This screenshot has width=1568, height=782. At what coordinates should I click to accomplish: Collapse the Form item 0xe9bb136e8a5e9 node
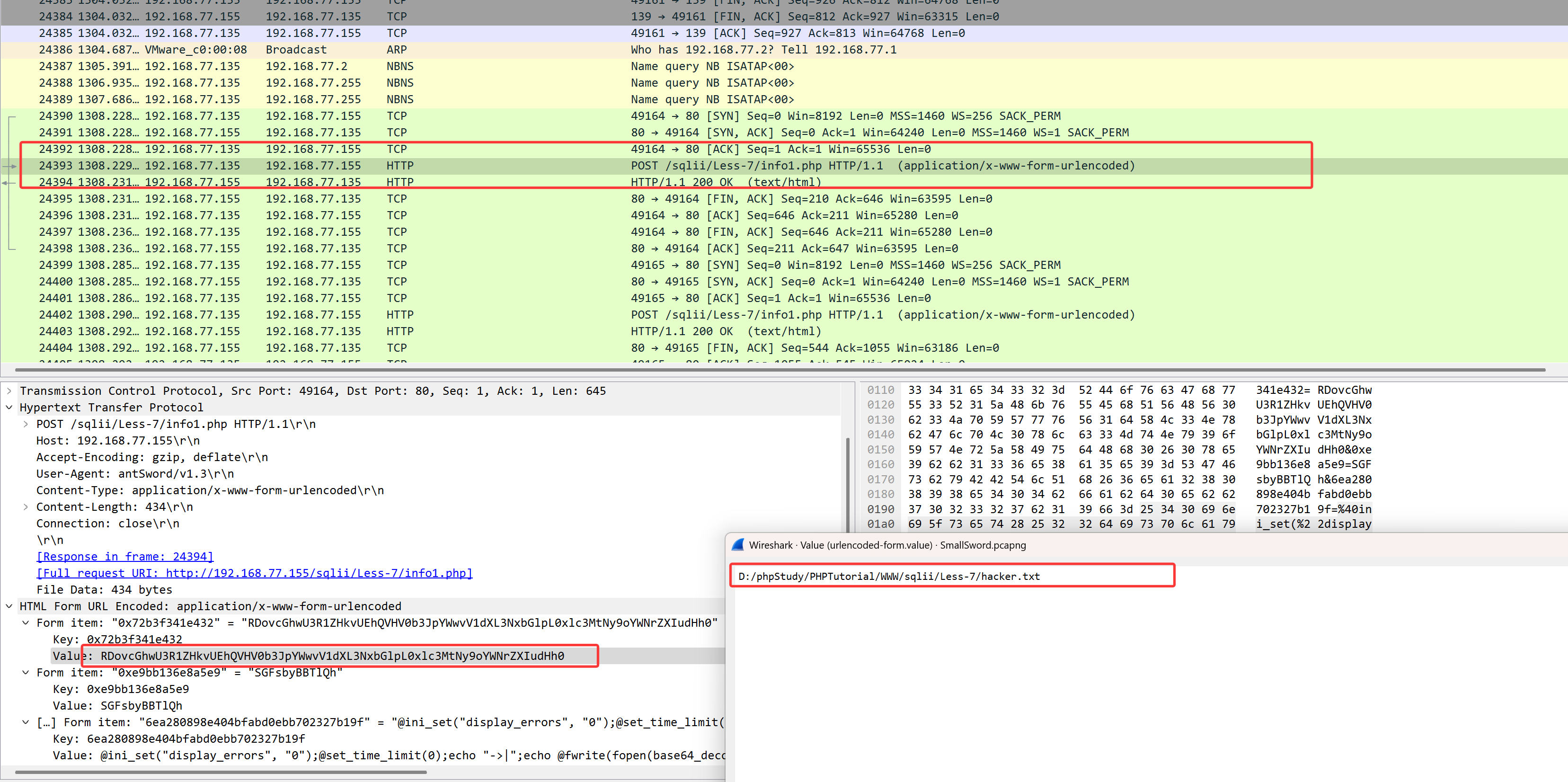26,673
